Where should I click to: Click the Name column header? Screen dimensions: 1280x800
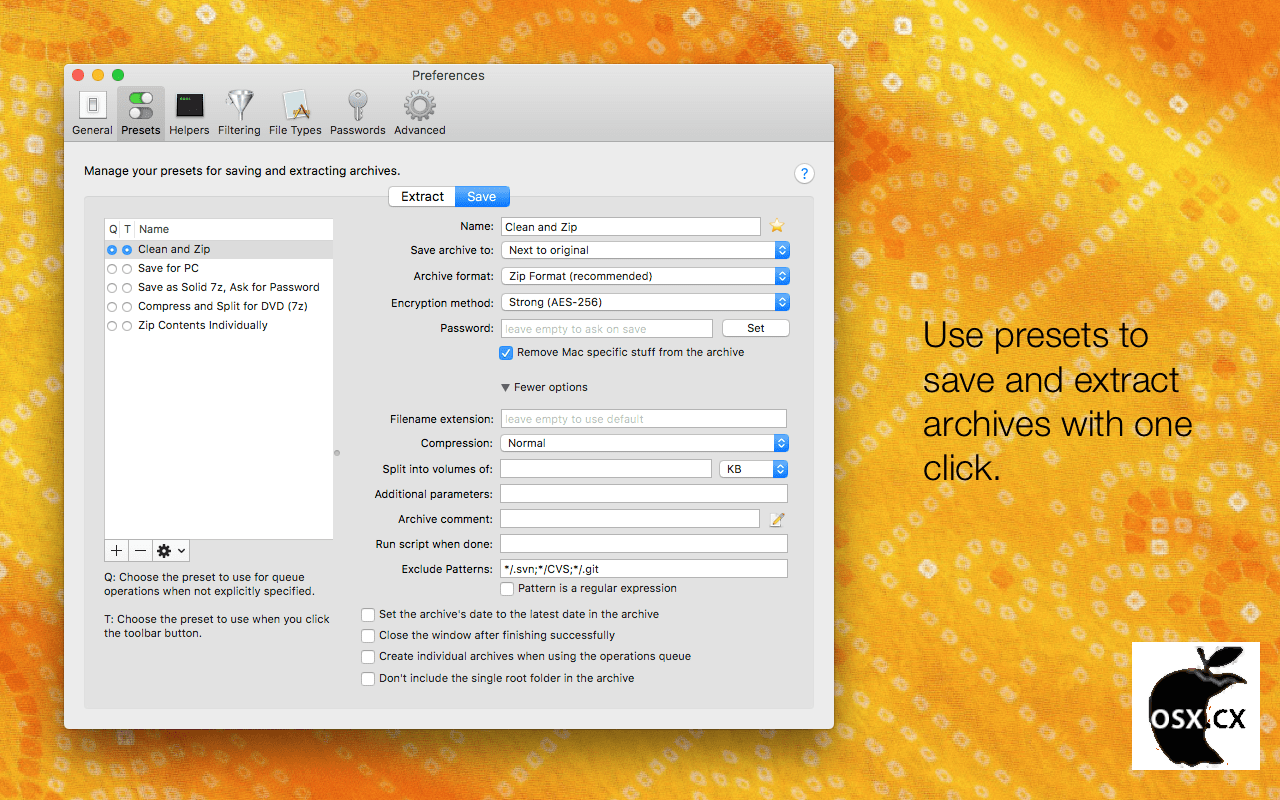pyautogui.click(x=234, y=229)
